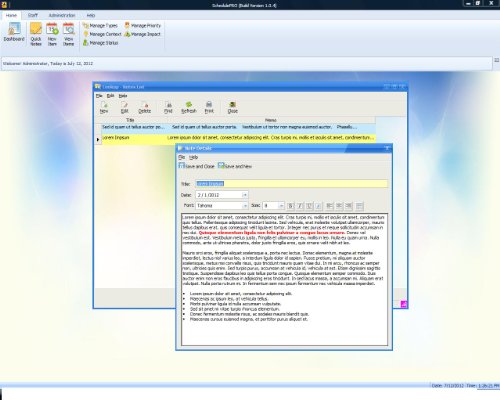Click the row selector arrow beside Lorem Ipsum

click(98, 140)
